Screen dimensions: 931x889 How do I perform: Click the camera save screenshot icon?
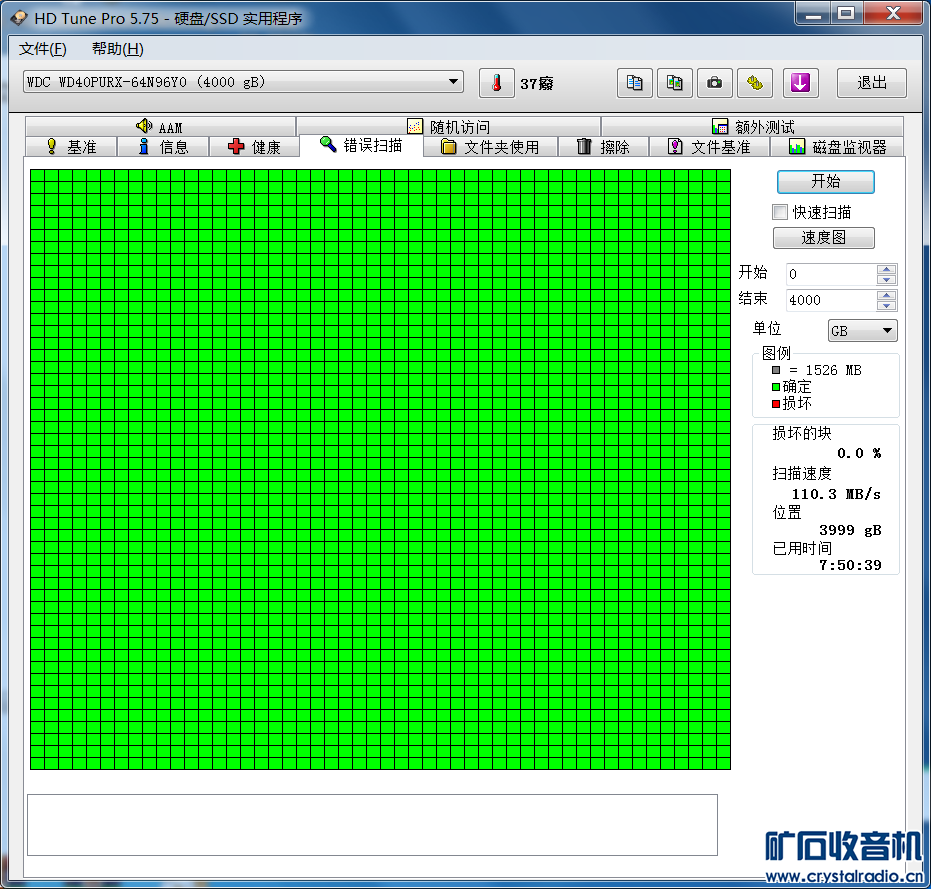714,83
